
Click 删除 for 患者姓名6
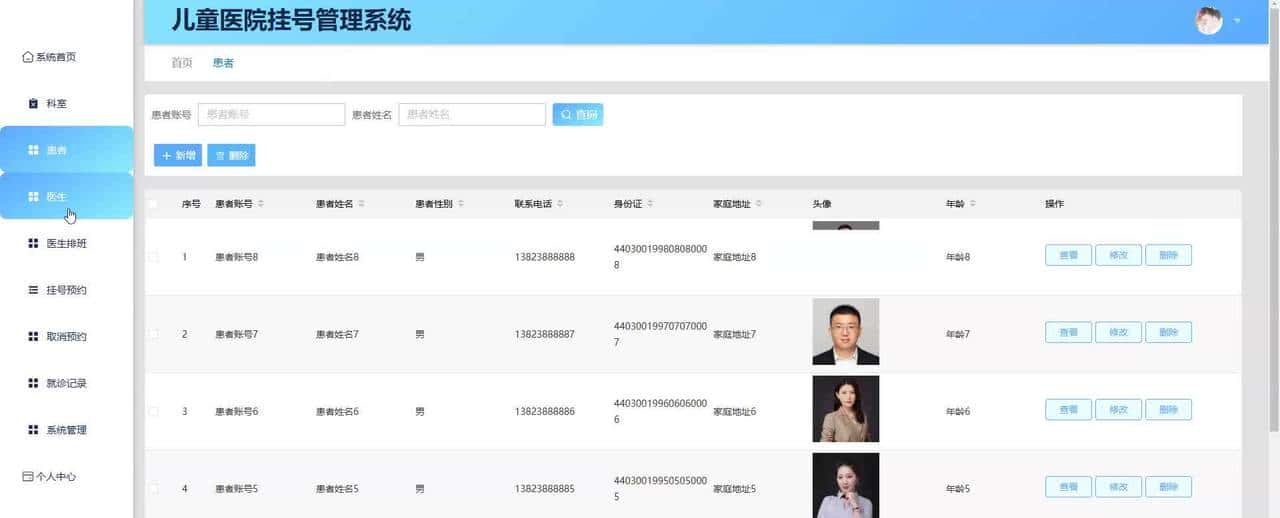click(x=1168, y=409)
